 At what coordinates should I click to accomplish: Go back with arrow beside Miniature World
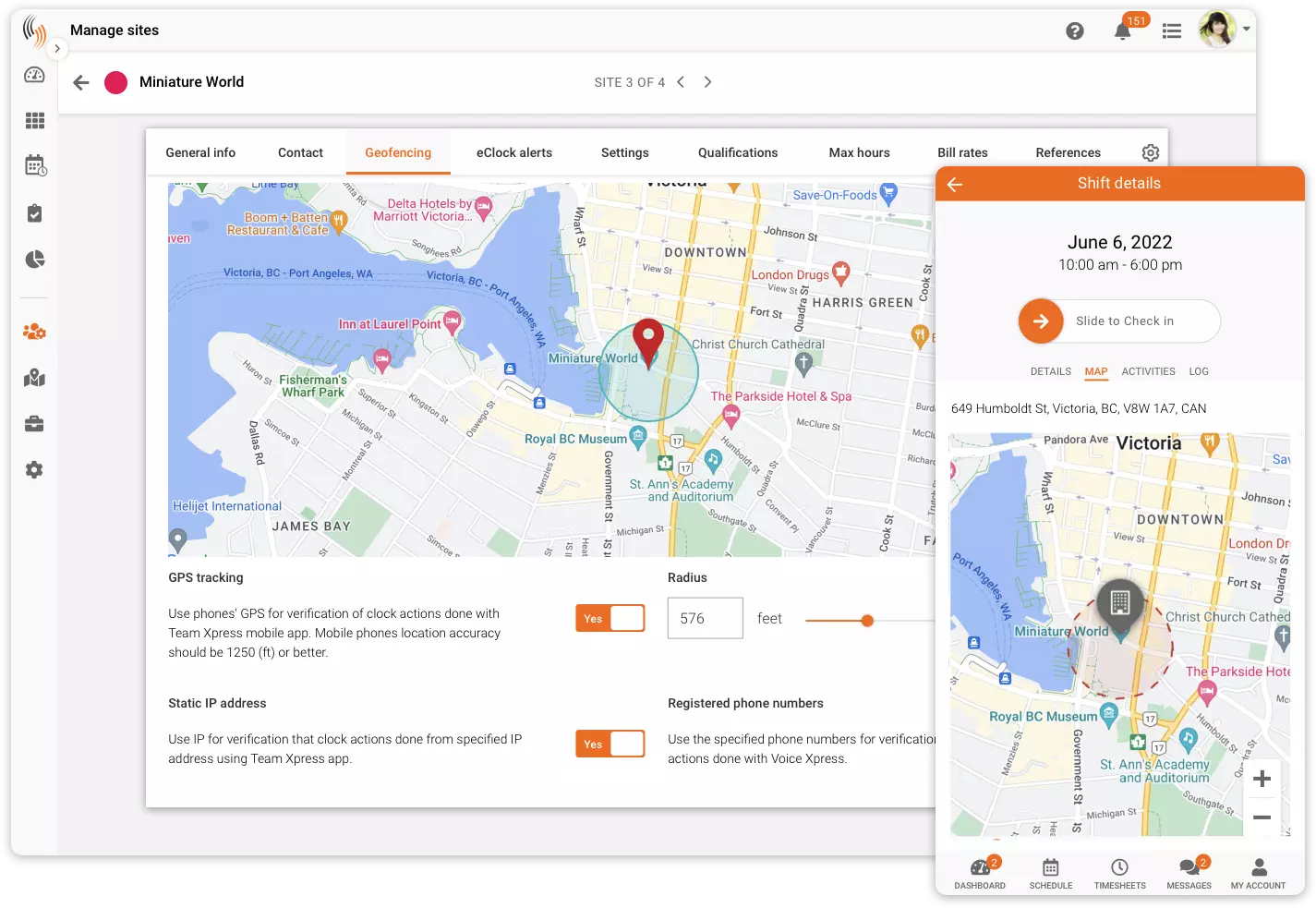(81, 82)
